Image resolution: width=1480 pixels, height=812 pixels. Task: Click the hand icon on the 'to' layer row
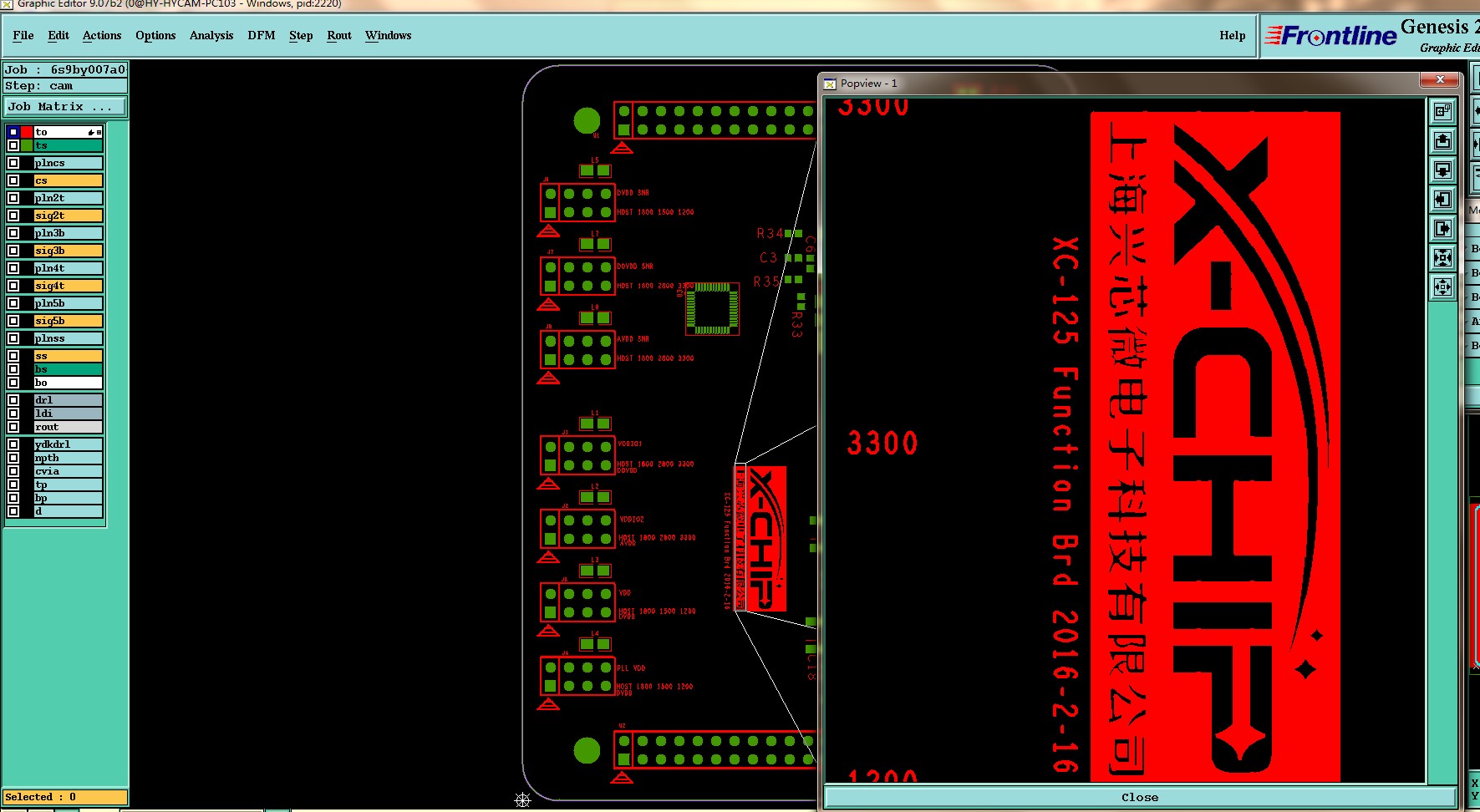pos(91,132)
